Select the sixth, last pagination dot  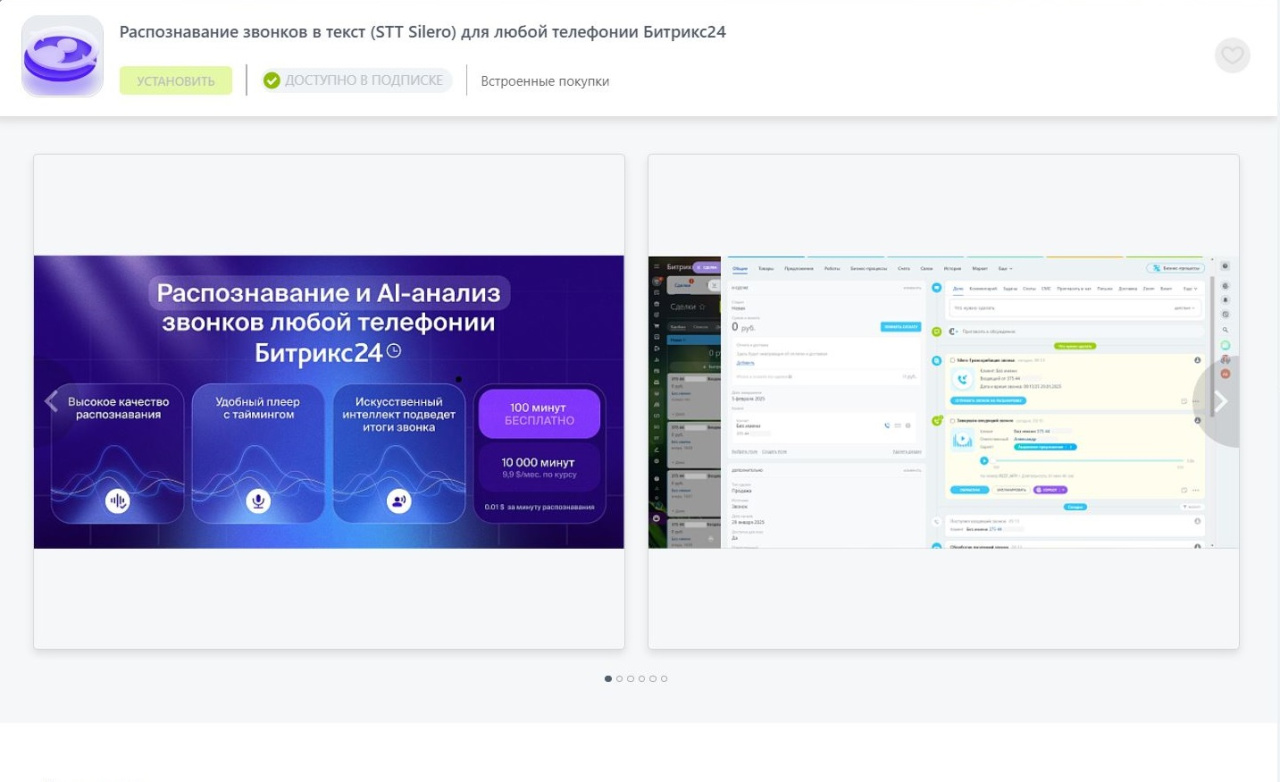(664, 679)
